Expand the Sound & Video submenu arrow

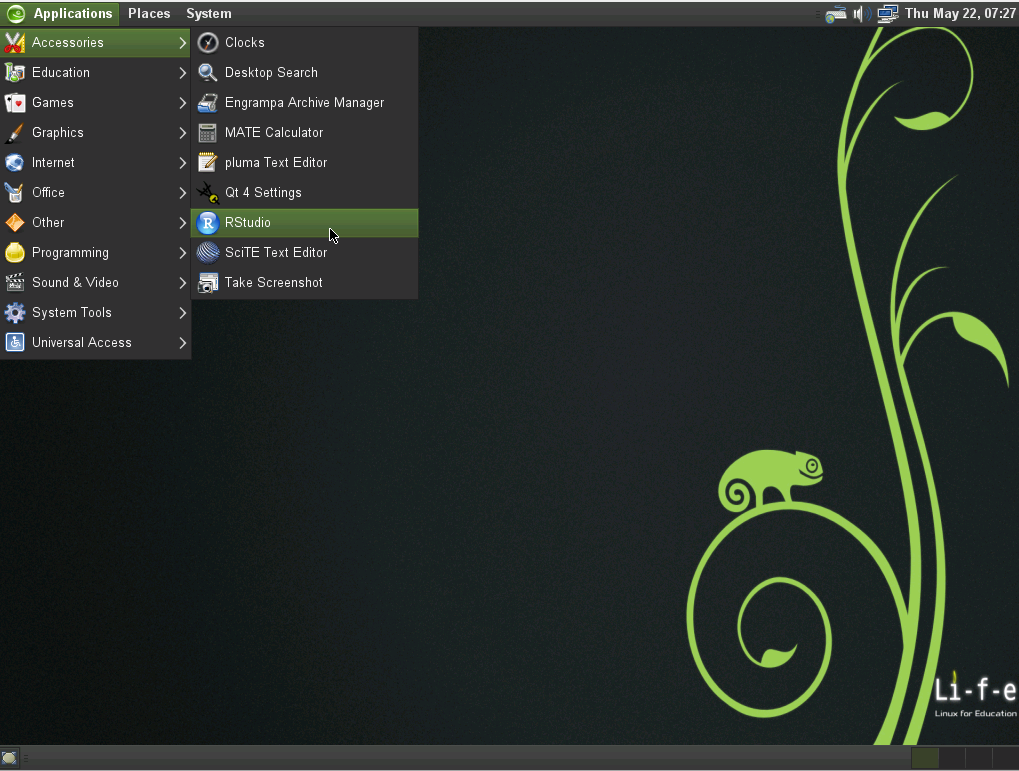point(183,282)
